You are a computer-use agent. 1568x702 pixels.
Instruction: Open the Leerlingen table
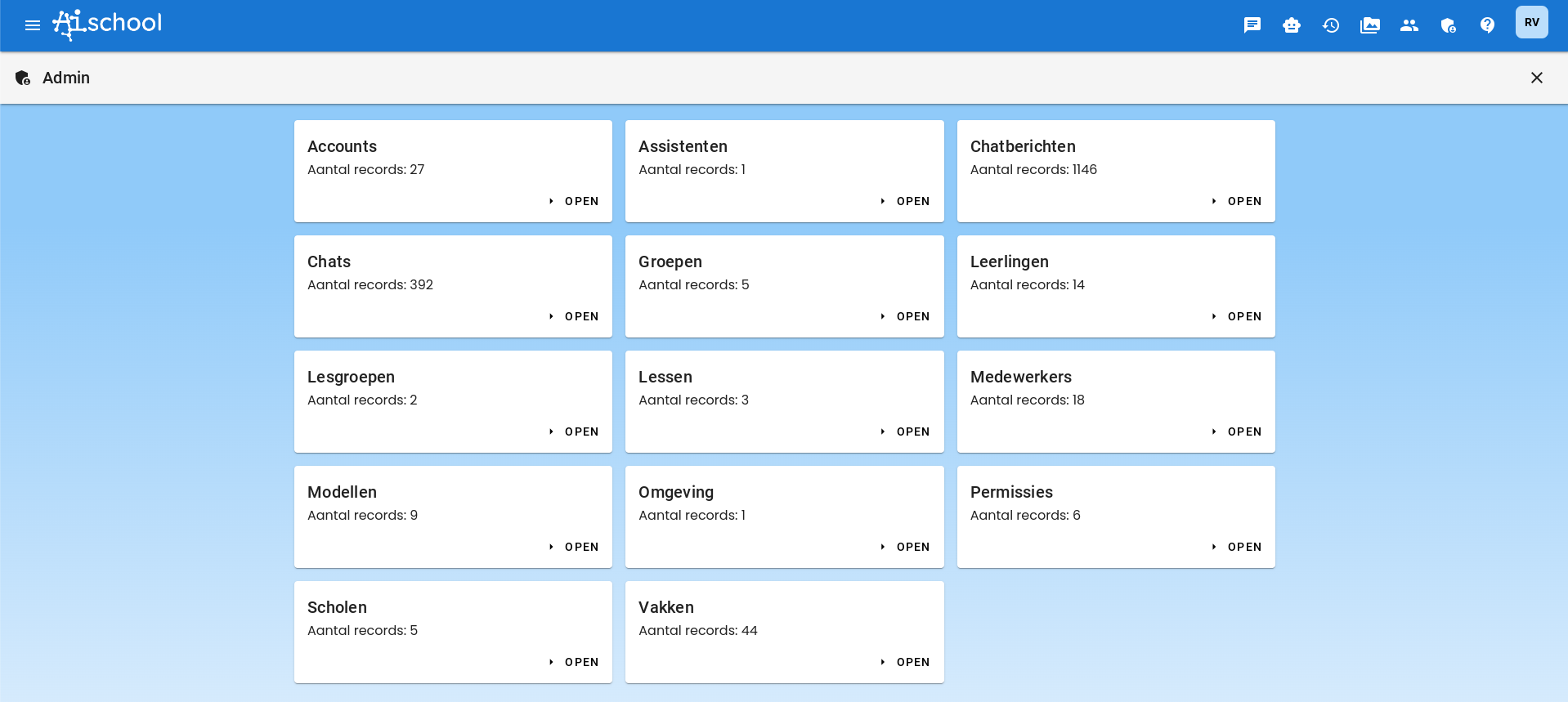click(x=1237, y=316)
